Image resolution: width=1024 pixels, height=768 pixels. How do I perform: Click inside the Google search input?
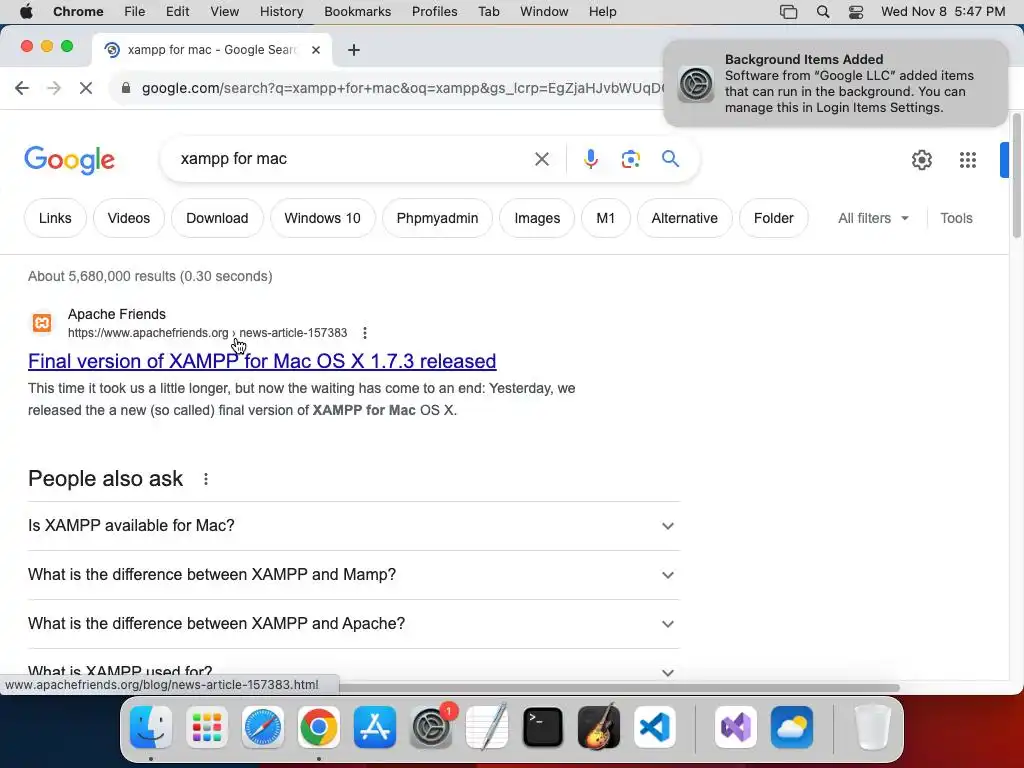tap(353, 159)
